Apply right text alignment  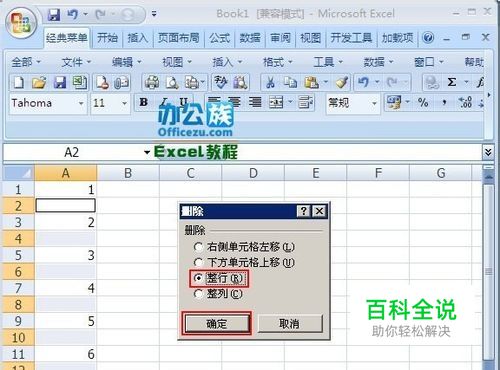(x=255, y=102)
